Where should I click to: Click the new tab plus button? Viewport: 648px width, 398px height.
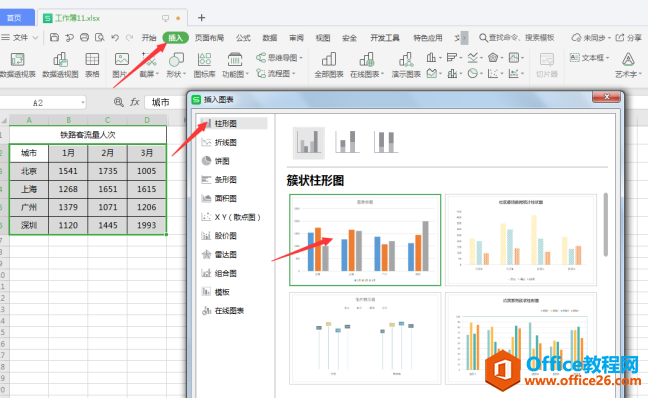coord(201,18)
